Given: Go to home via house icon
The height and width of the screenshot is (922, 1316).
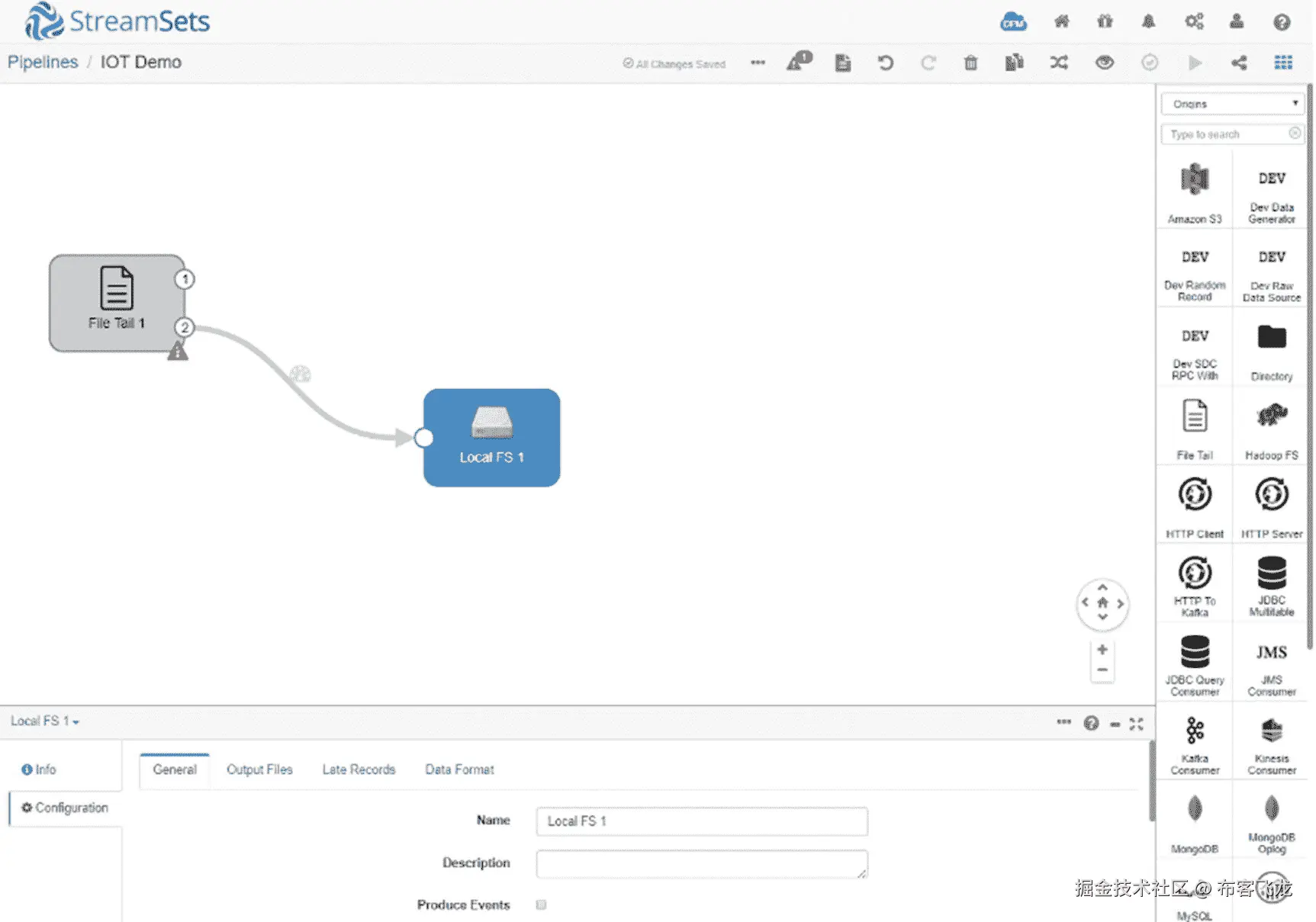Looking at the screenshot, I should point(1061,21).
